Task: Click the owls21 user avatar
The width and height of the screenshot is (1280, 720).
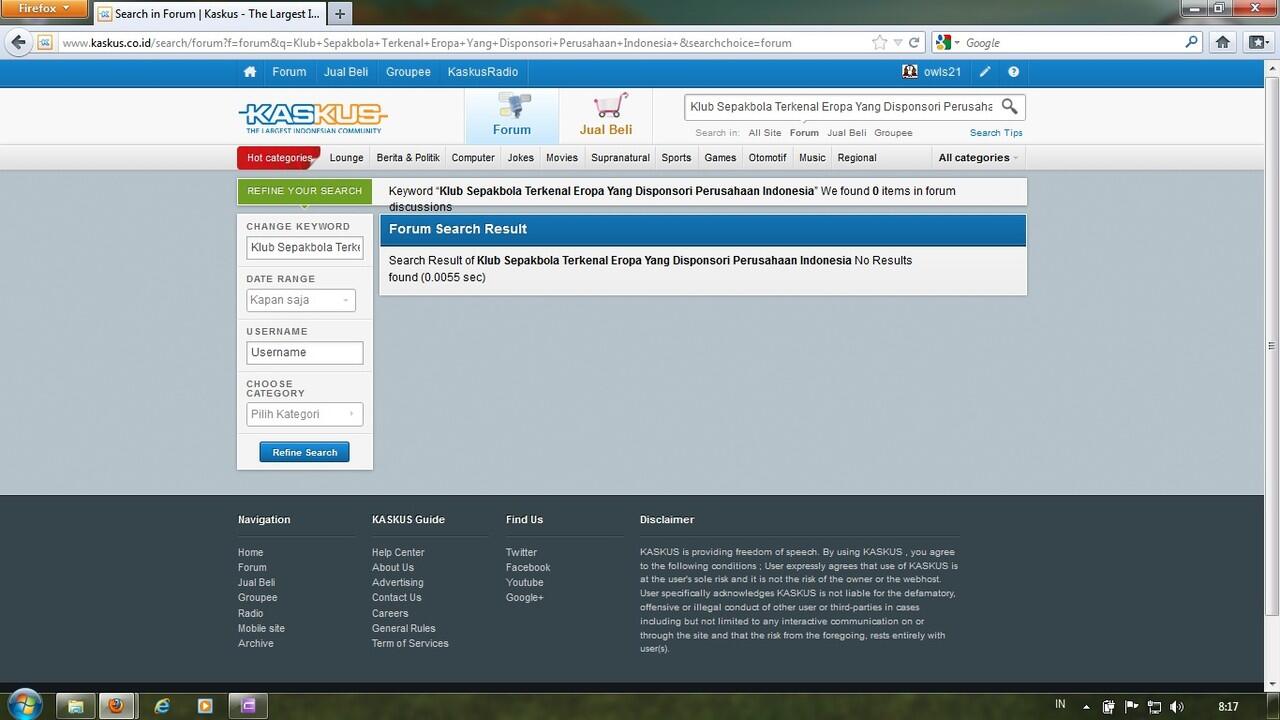Action: click(910, 72)
